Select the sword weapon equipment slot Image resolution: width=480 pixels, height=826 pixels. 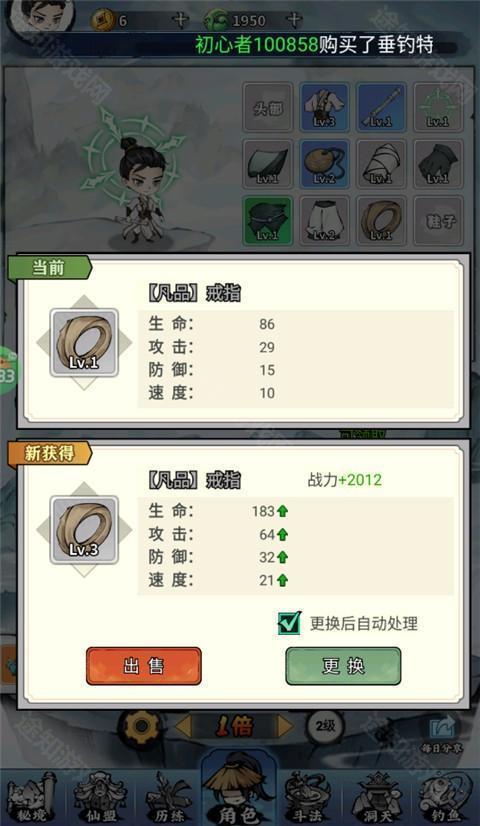click(x=381, y=107)
